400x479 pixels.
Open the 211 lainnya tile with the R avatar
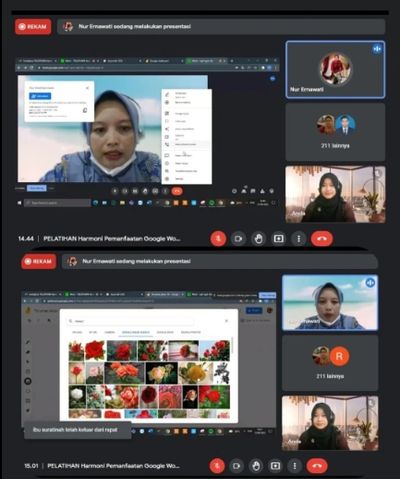330,363
